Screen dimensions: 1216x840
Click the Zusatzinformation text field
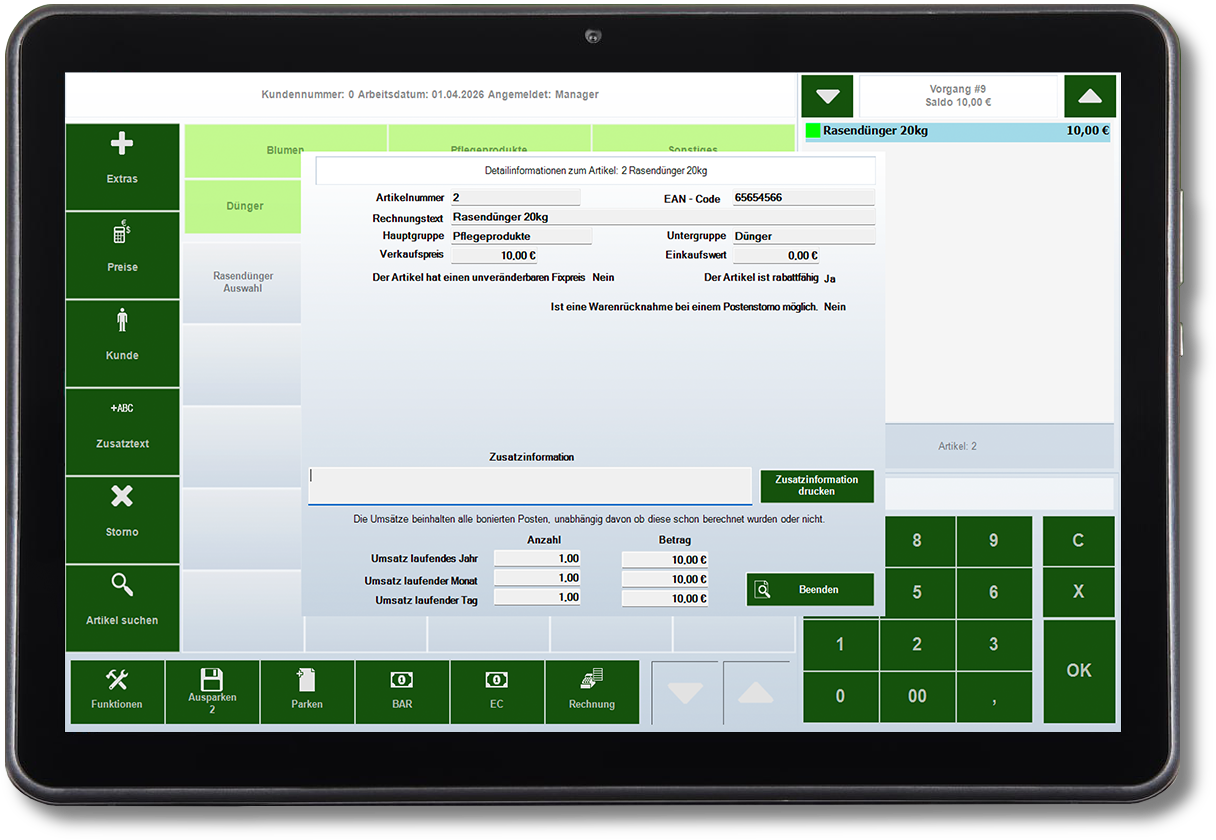(530, 486)
